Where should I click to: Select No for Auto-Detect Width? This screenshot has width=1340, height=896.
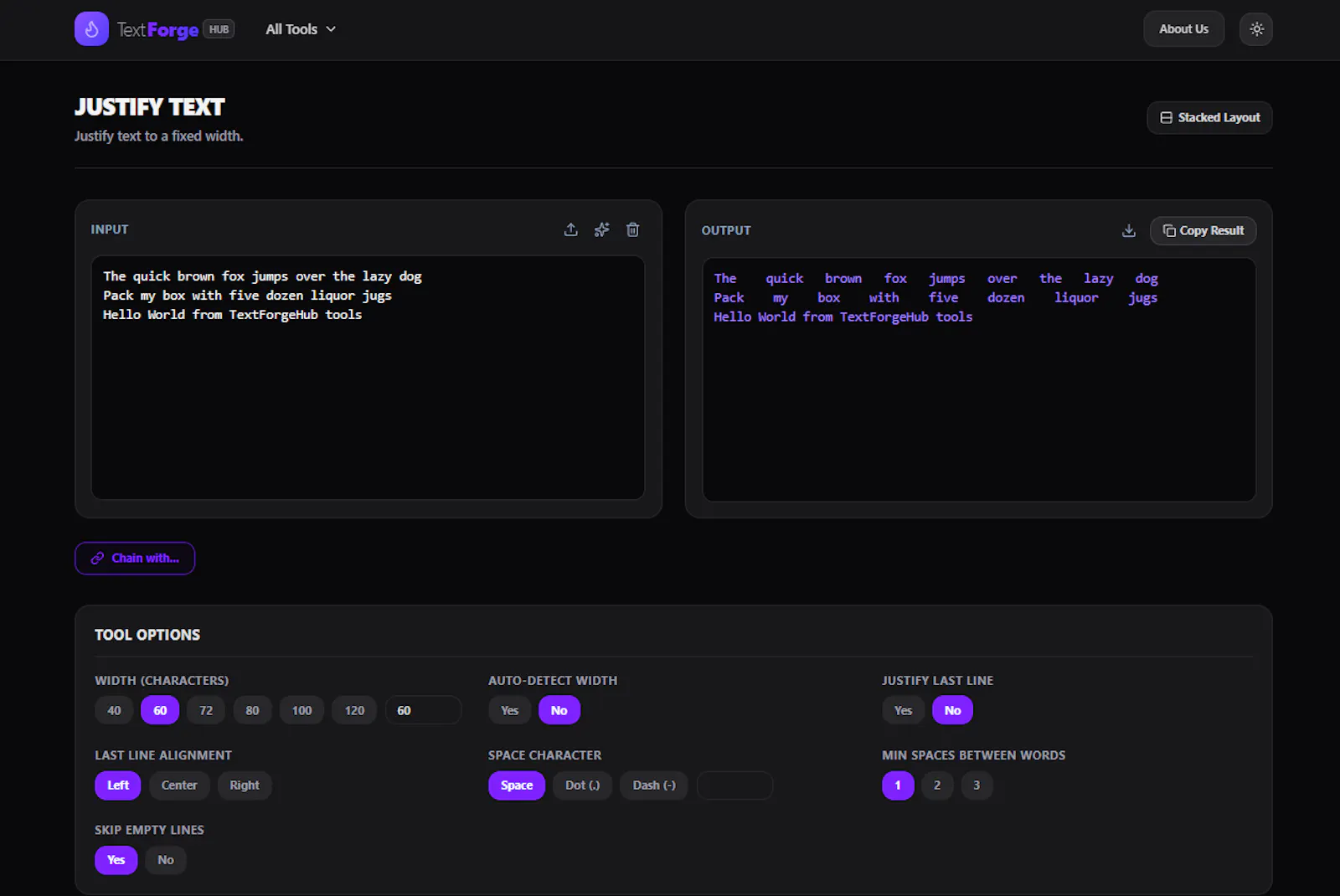pyautogui.click(x=559, y=710)
